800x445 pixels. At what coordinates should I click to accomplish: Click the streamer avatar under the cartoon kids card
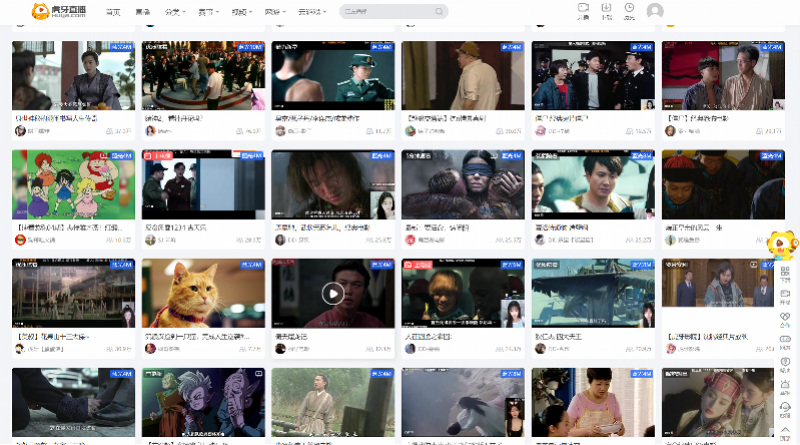(x=20, y=240)
